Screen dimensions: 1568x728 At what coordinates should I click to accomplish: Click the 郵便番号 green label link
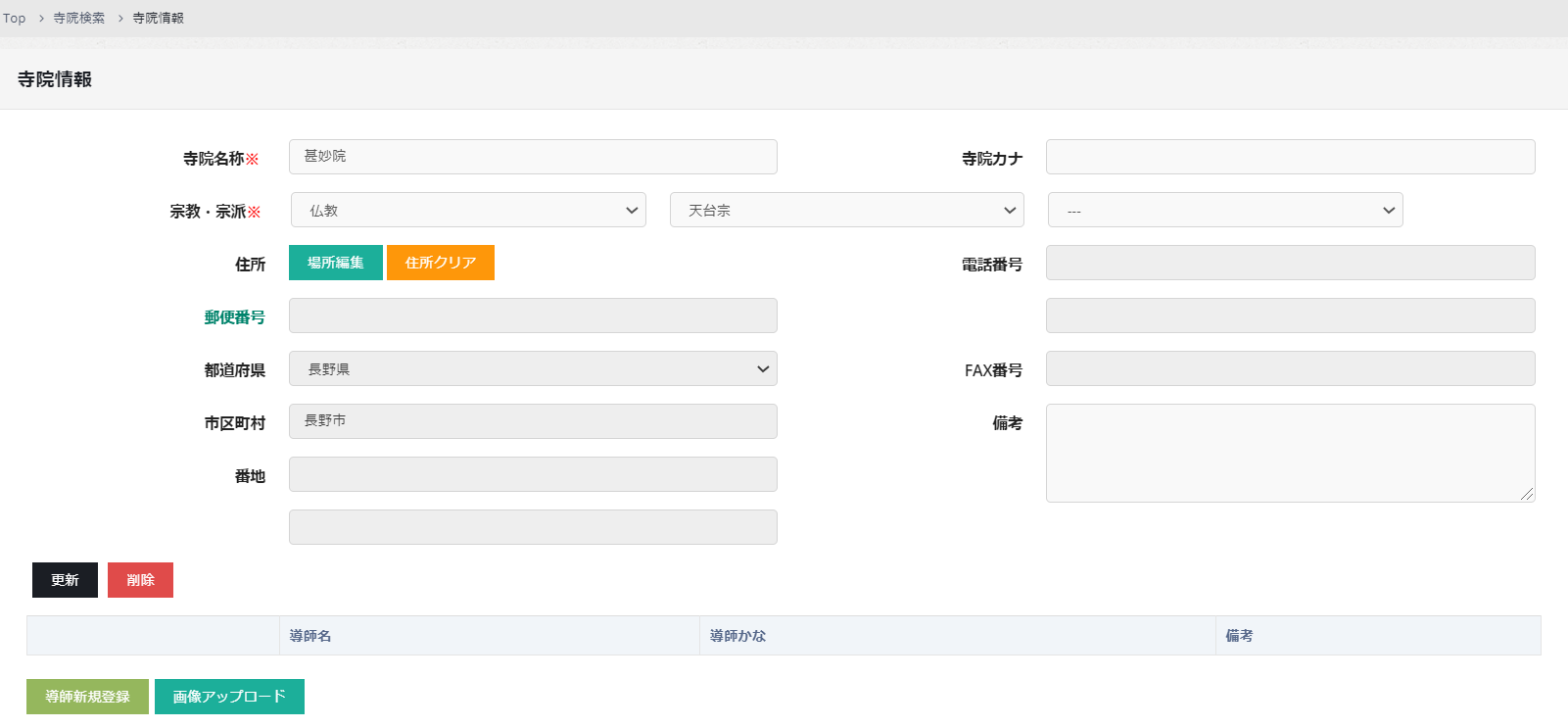[234, 317]
